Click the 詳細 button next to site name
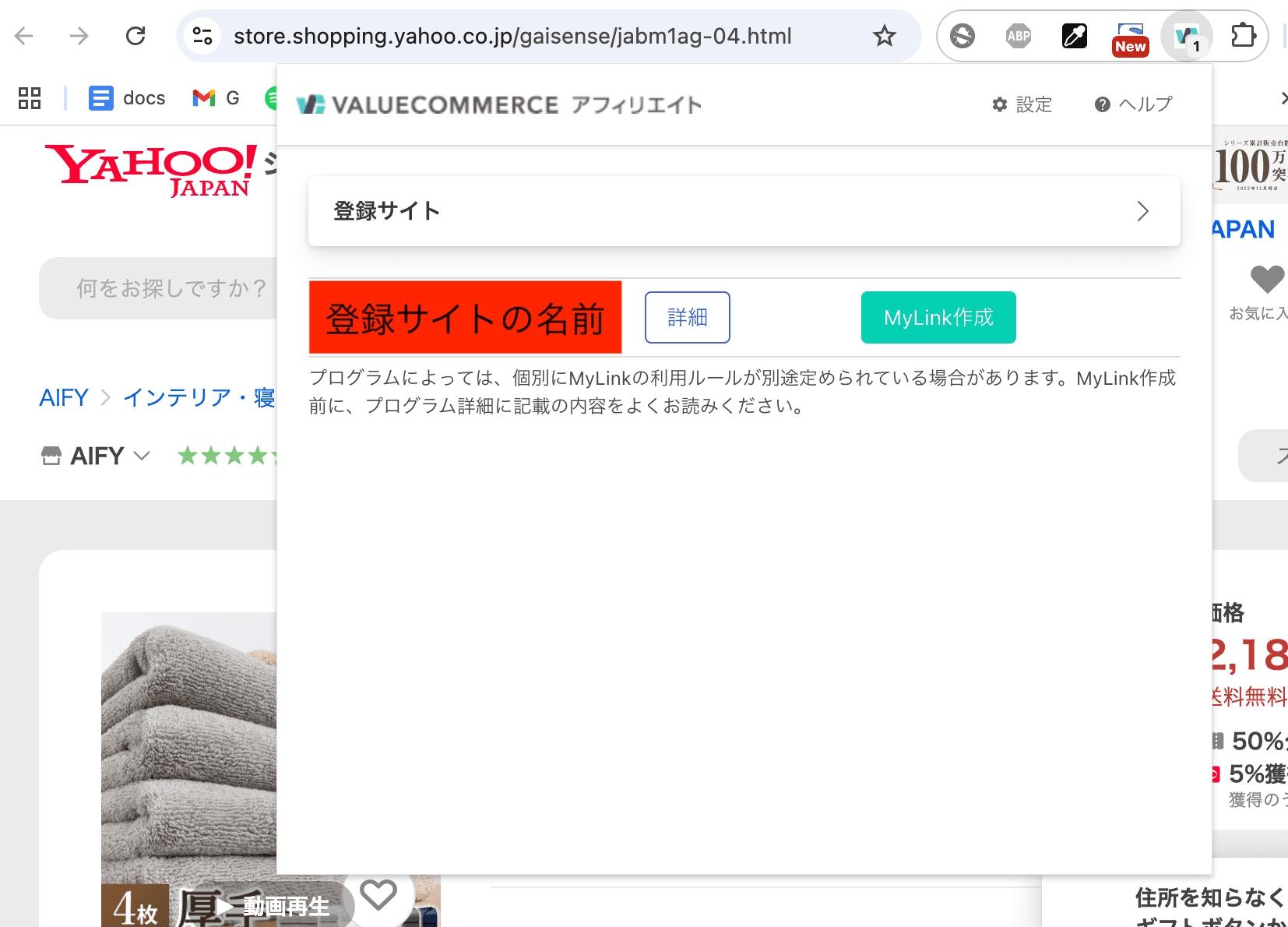This screenshot has height=927, width=1288. pyautogui.click(x=687, y=317)
